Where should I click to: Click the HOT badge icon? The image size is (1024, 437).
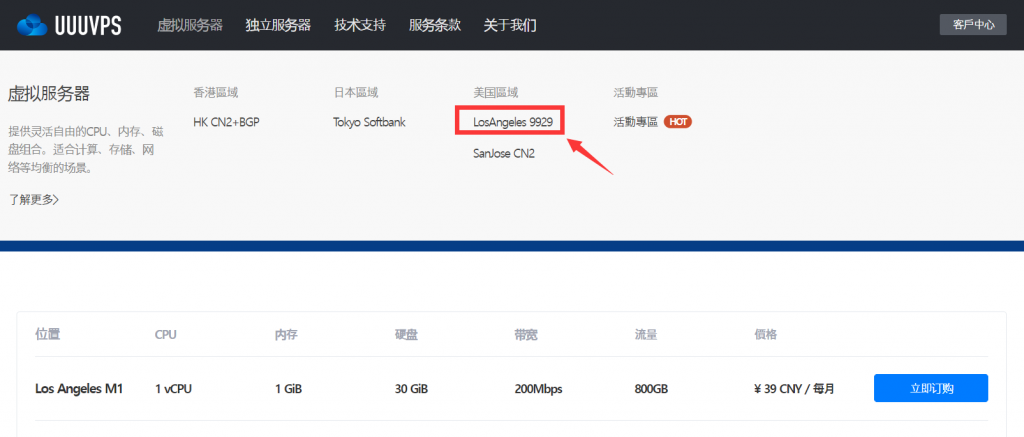click(678, 121)
